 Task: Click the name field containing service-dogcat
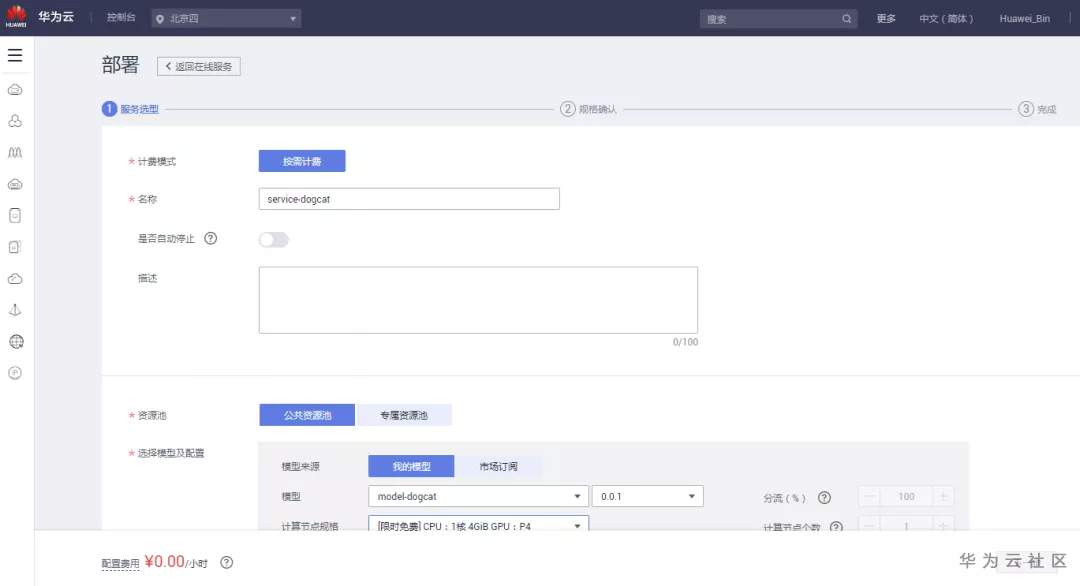409,199
